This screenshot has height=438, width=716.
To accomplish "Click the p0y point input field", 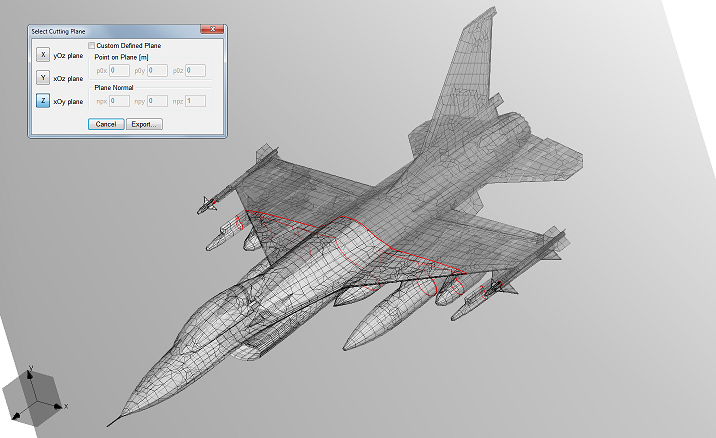I will point(156,70).
